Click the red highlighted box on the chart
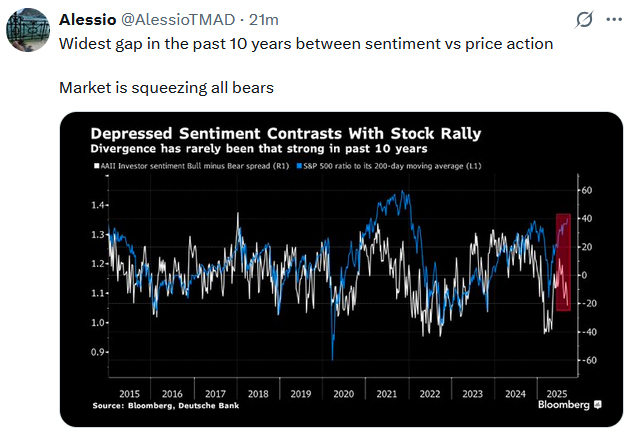 click(563, 262)
